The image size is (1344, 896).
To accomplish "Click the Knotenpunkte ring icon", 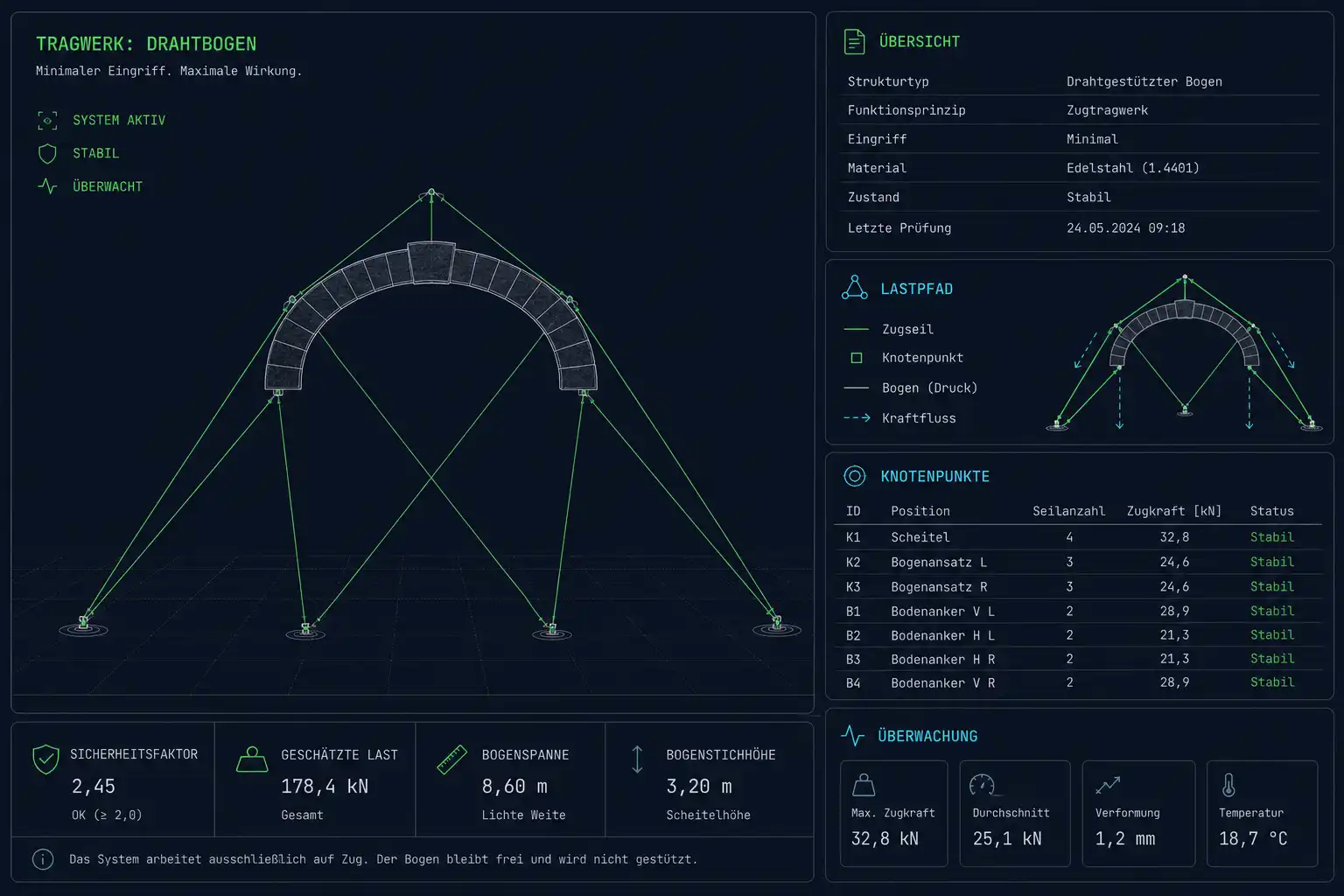I will point(854,476).
